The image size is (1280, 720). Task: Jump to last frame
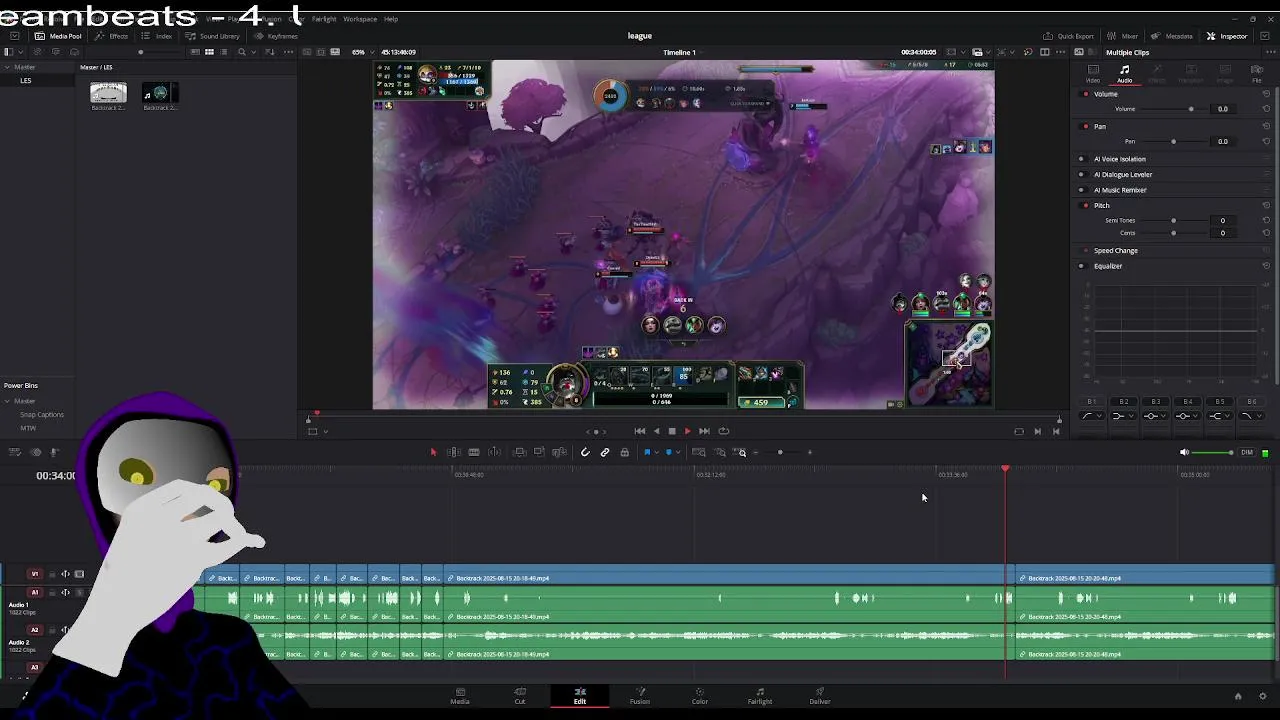click(x=704, y=431)
